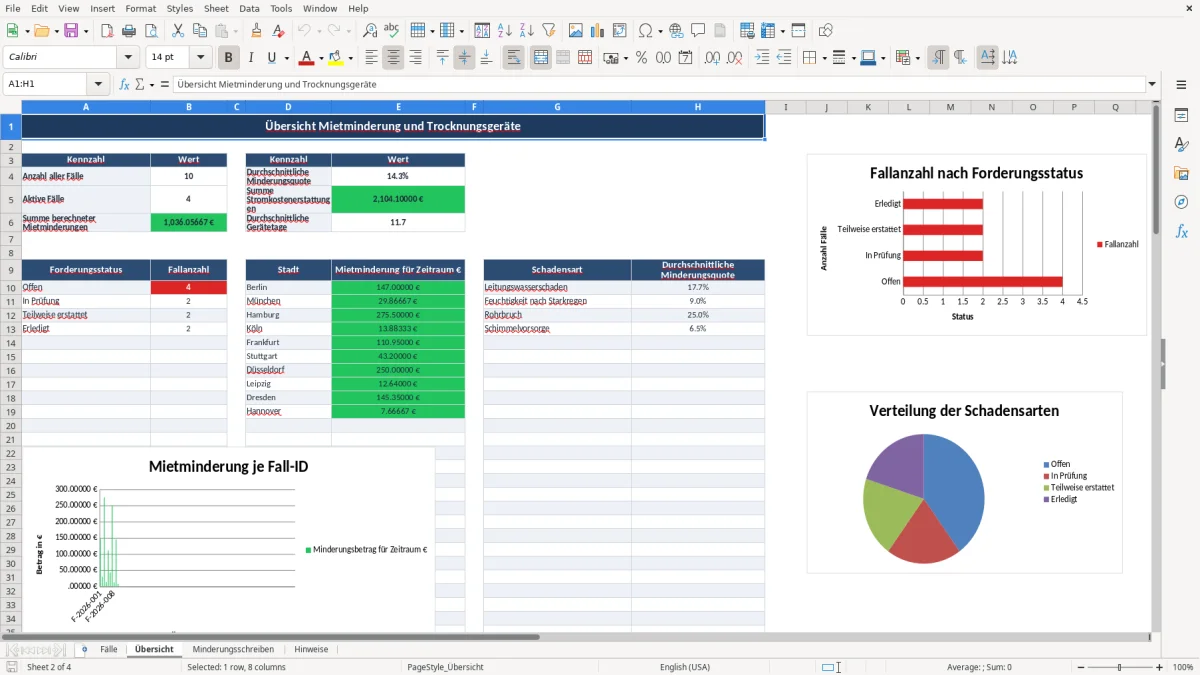Toggle Bold formatting
Viewport: 1200px width, 675px height.
click(229, 58)
